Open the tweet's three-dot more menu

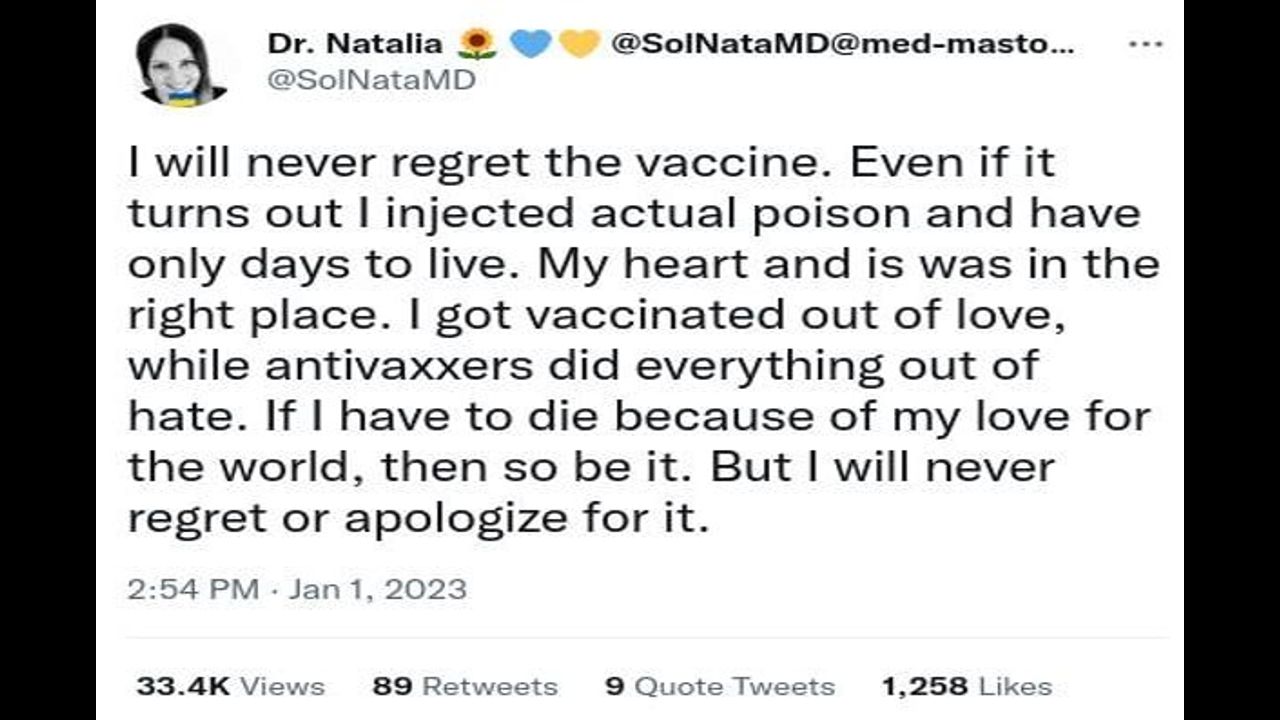(1144, 45)
